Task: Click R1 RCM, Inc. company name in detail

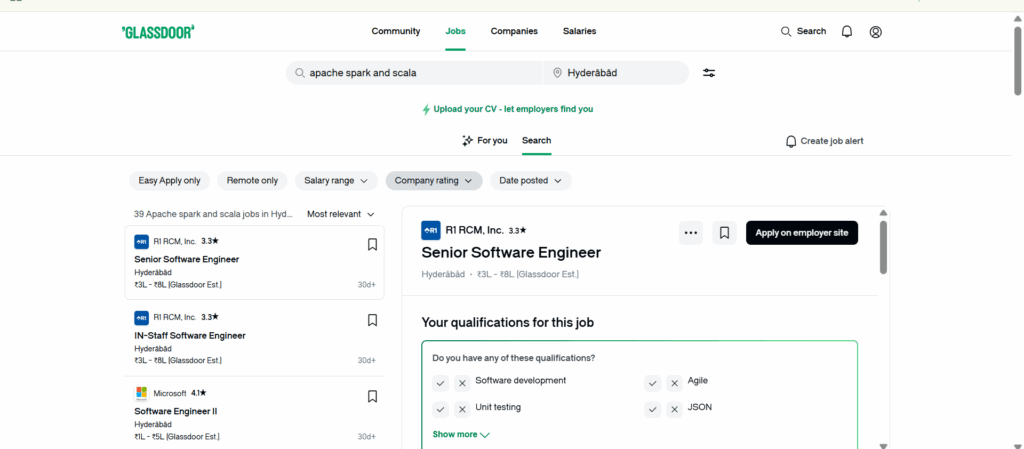Action: click(475, 230)
